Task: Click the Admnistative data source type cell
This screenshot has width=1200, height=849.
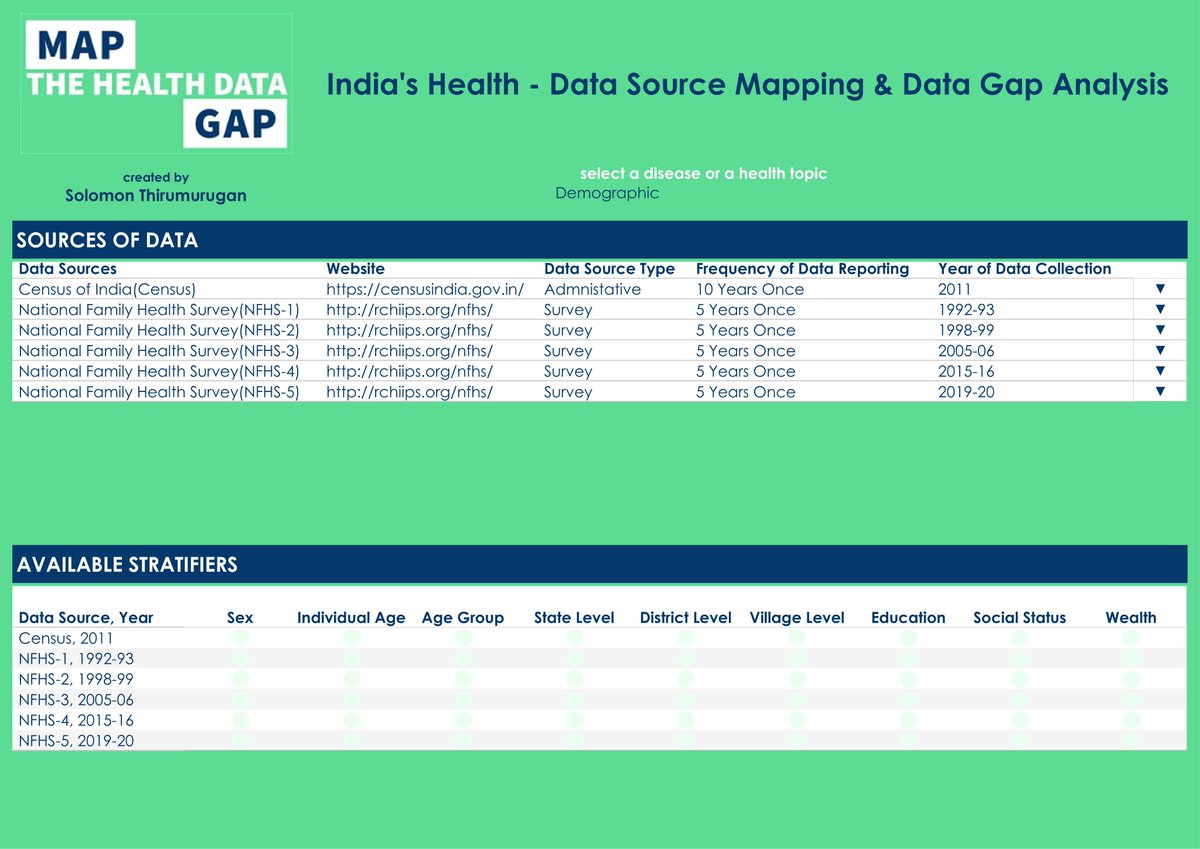Action: (x=592, y=289)
